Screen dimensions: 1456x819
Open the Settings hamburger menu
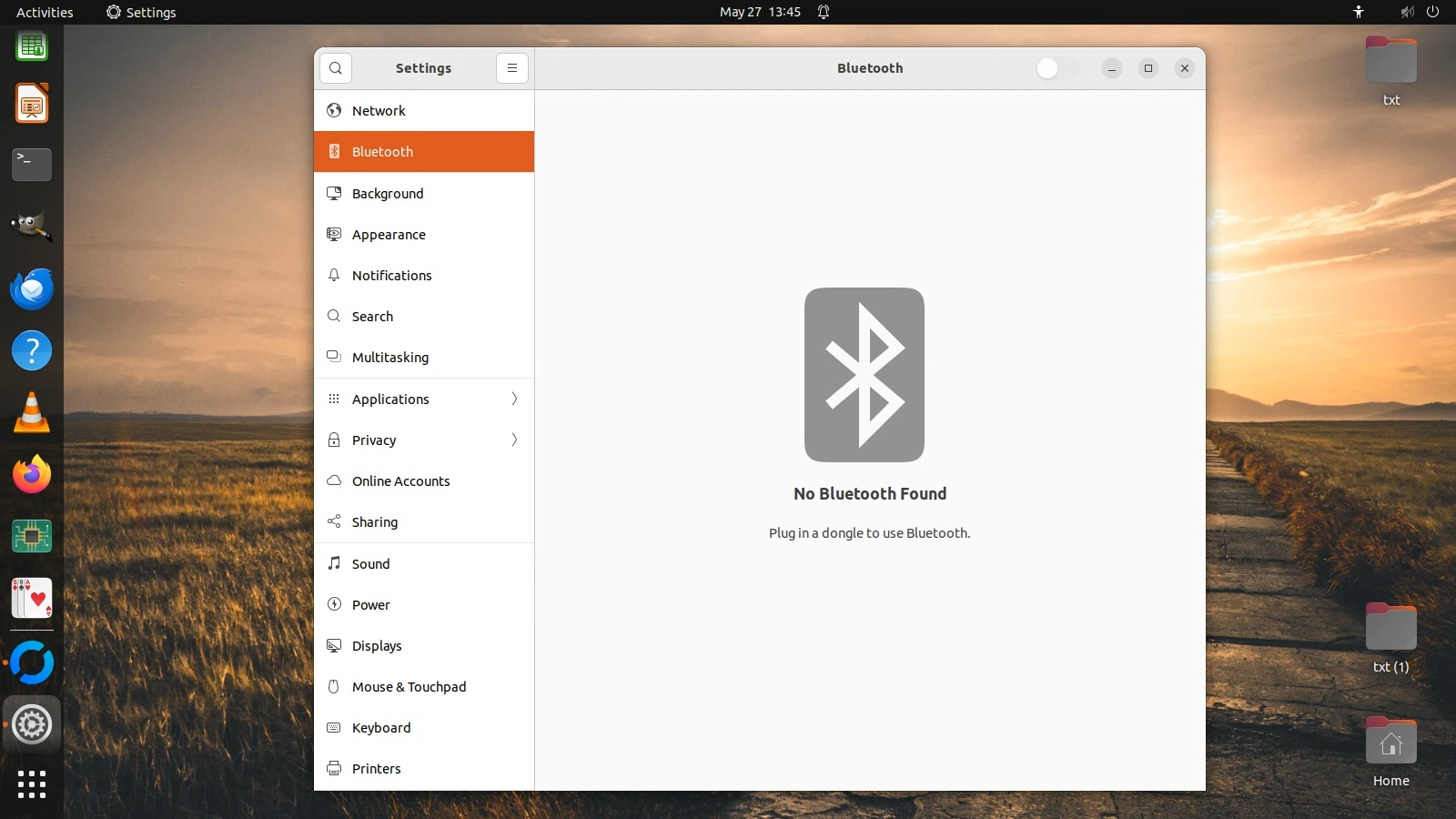tap(512, 68)
